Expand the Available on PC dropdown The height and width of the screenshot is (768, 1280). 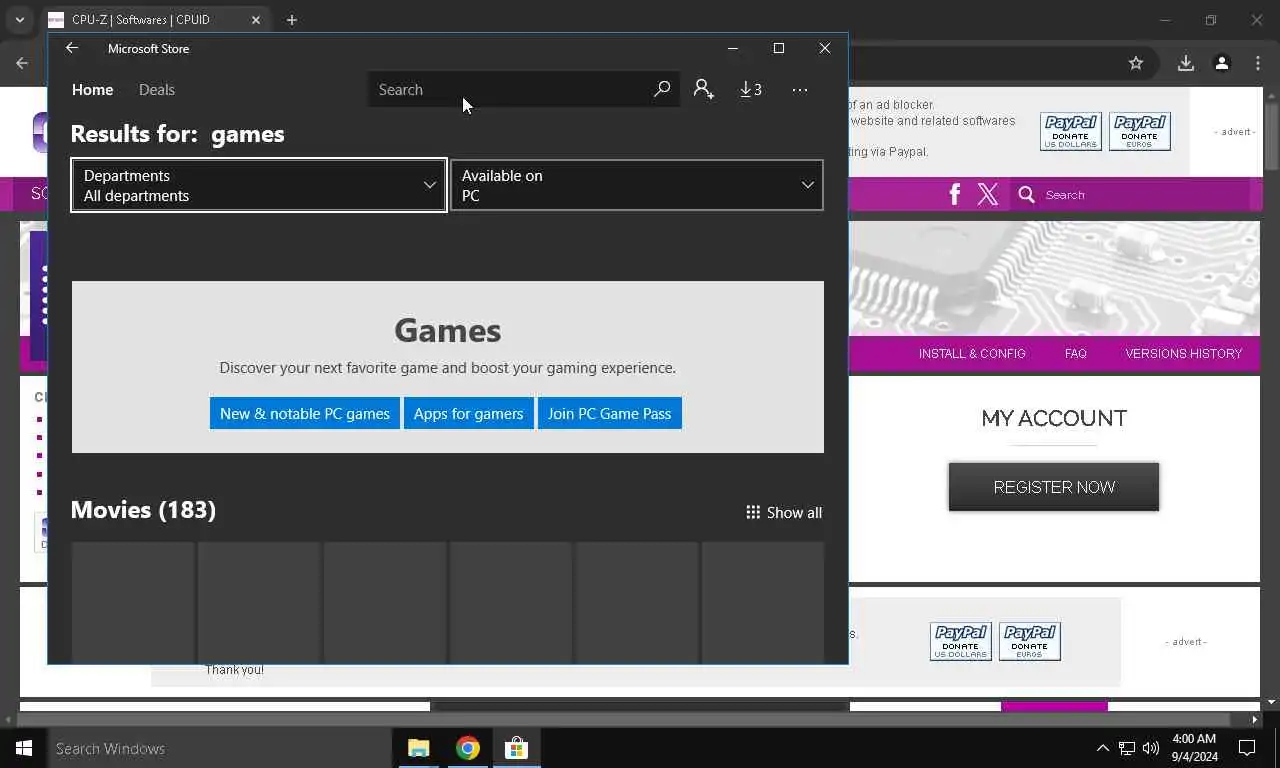click(x=637, y=185)
